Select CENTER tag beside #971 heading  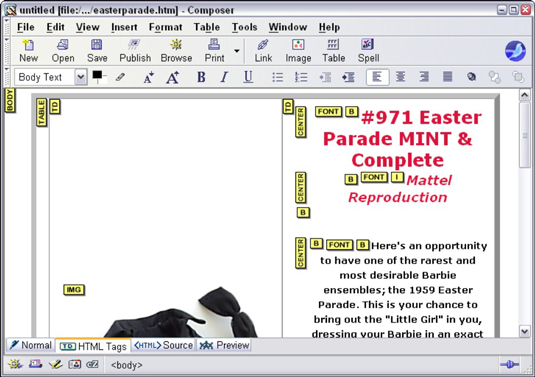point(300,122)
